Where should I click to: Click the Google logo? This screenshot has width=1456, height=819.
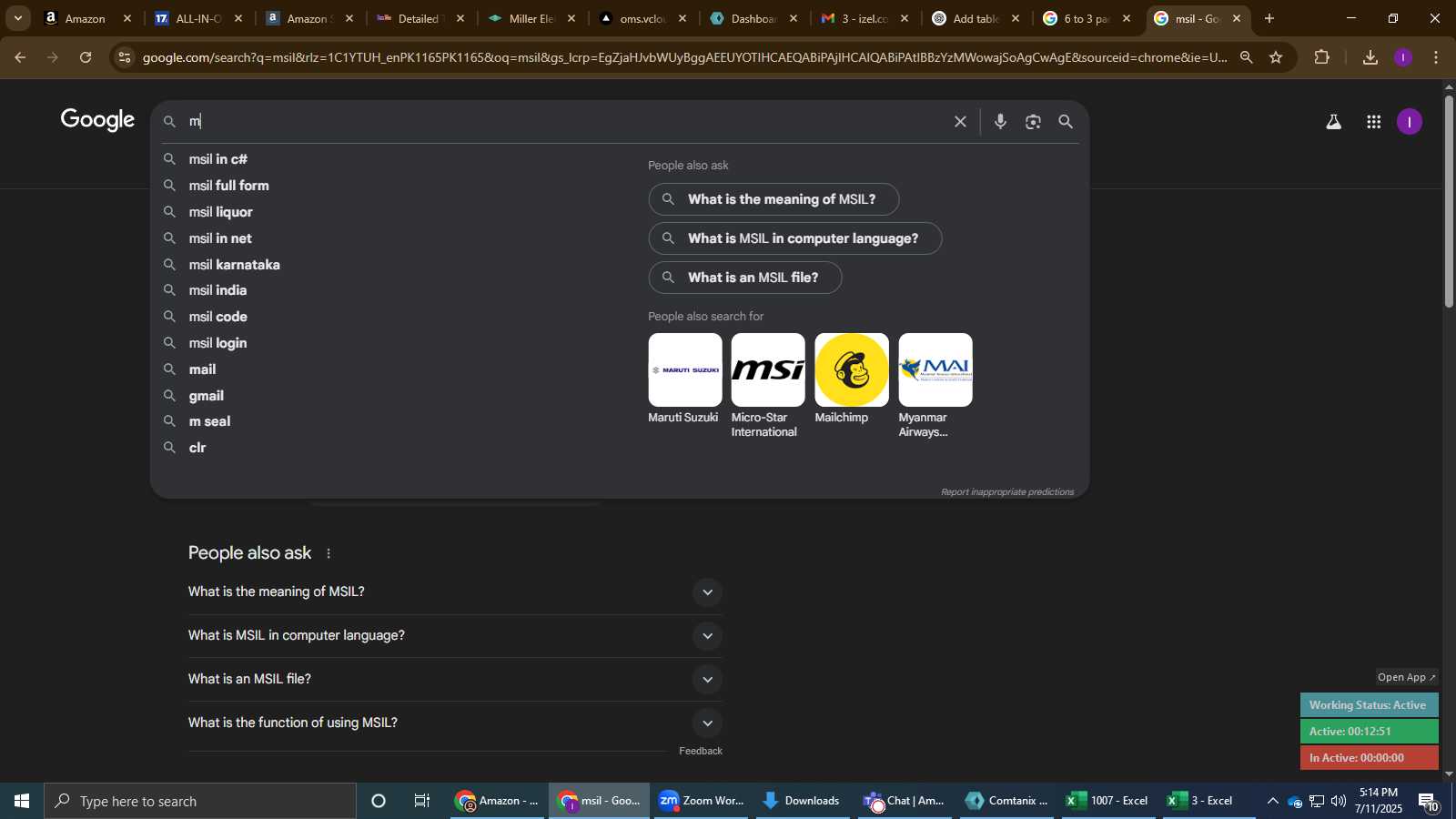[x=97, y=120]
